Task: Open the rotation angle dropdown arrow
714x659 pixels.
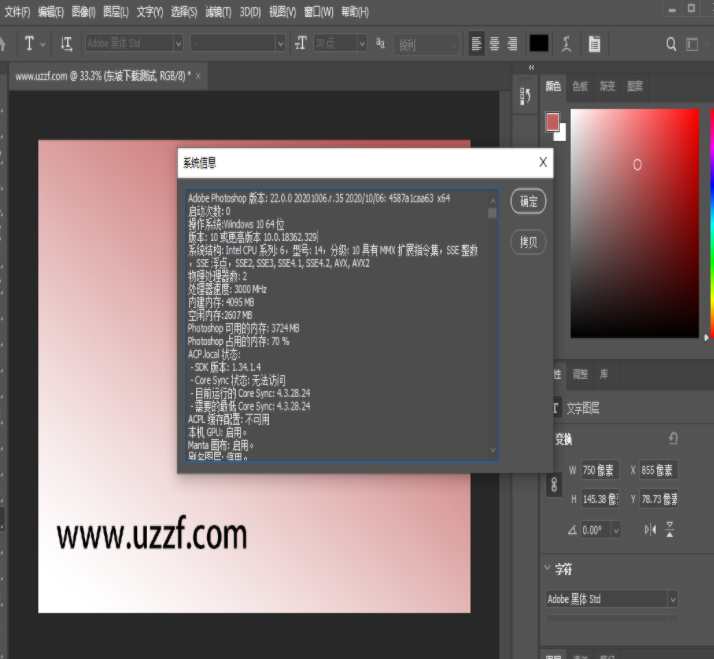Action: pos(616,531)
